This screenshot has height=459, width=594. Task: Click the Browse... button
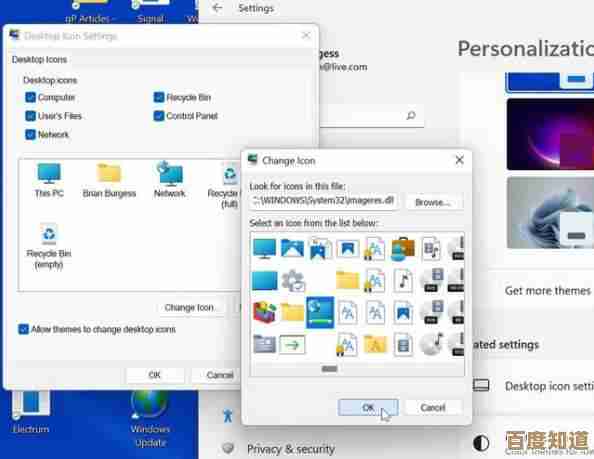coord(434,202)
